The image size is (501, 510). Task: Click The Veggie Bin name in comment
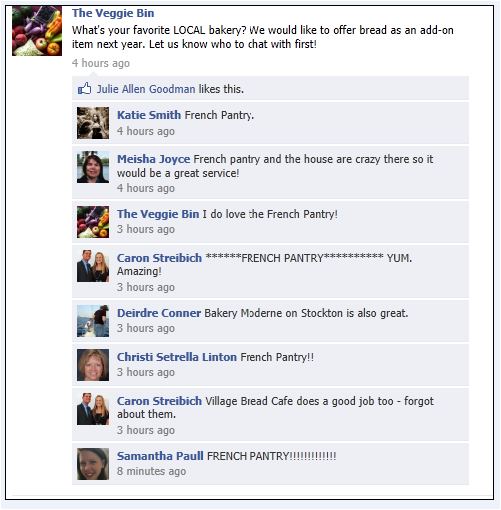[x=158, y=214]
